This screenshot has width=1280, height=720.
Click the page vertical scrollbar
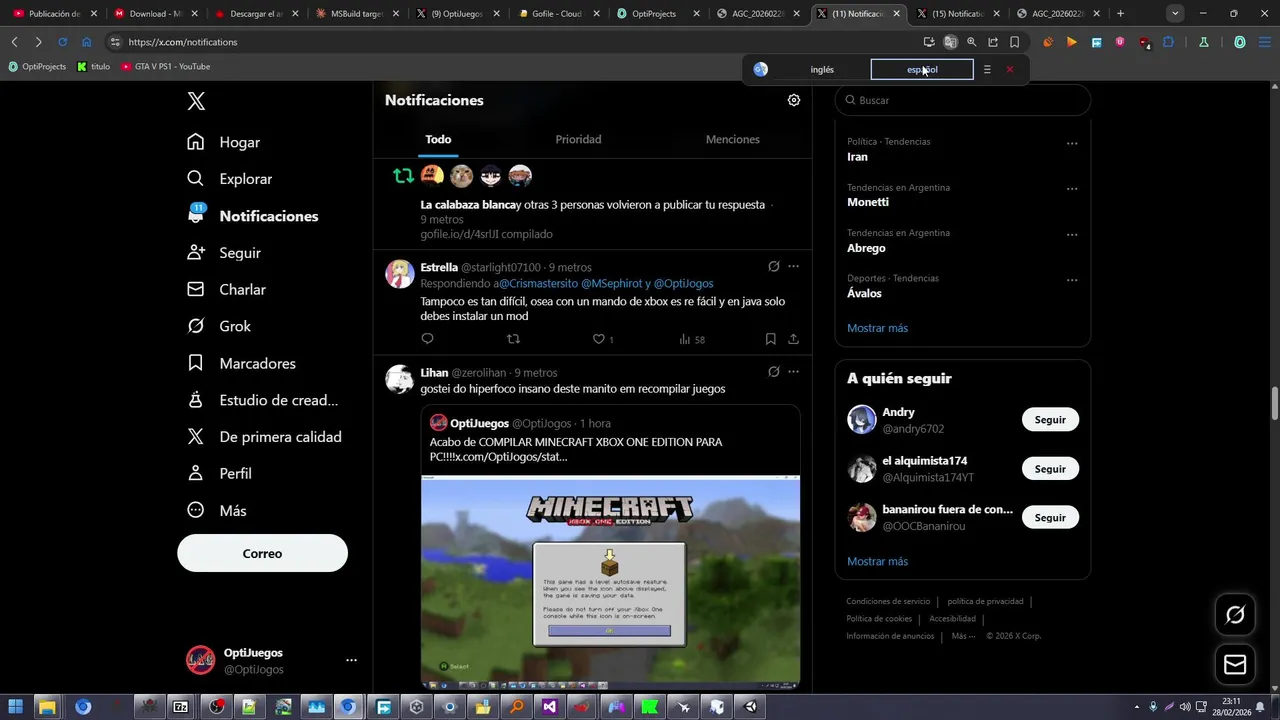tap(1274, 404)
